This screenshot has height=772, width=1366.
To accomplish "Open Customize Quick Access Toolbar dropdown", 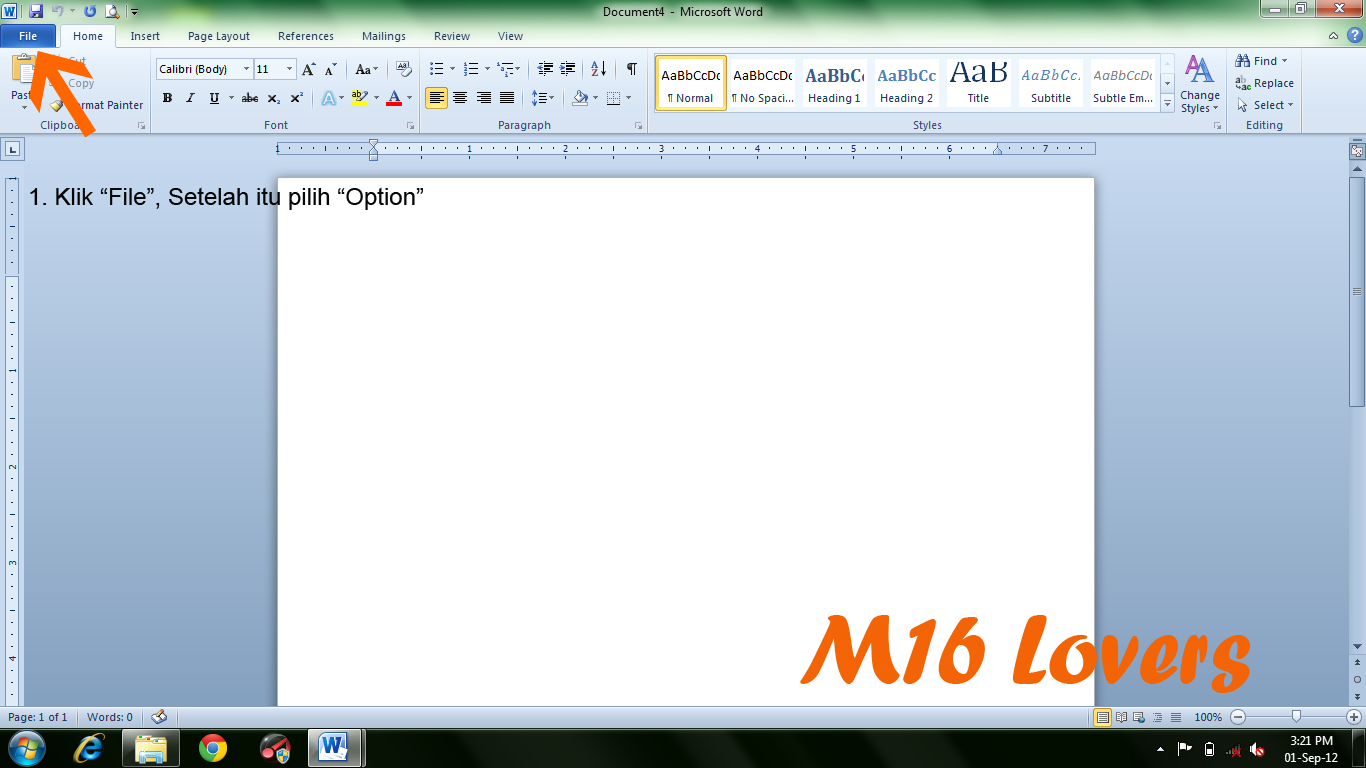I will tap(135, 12).
